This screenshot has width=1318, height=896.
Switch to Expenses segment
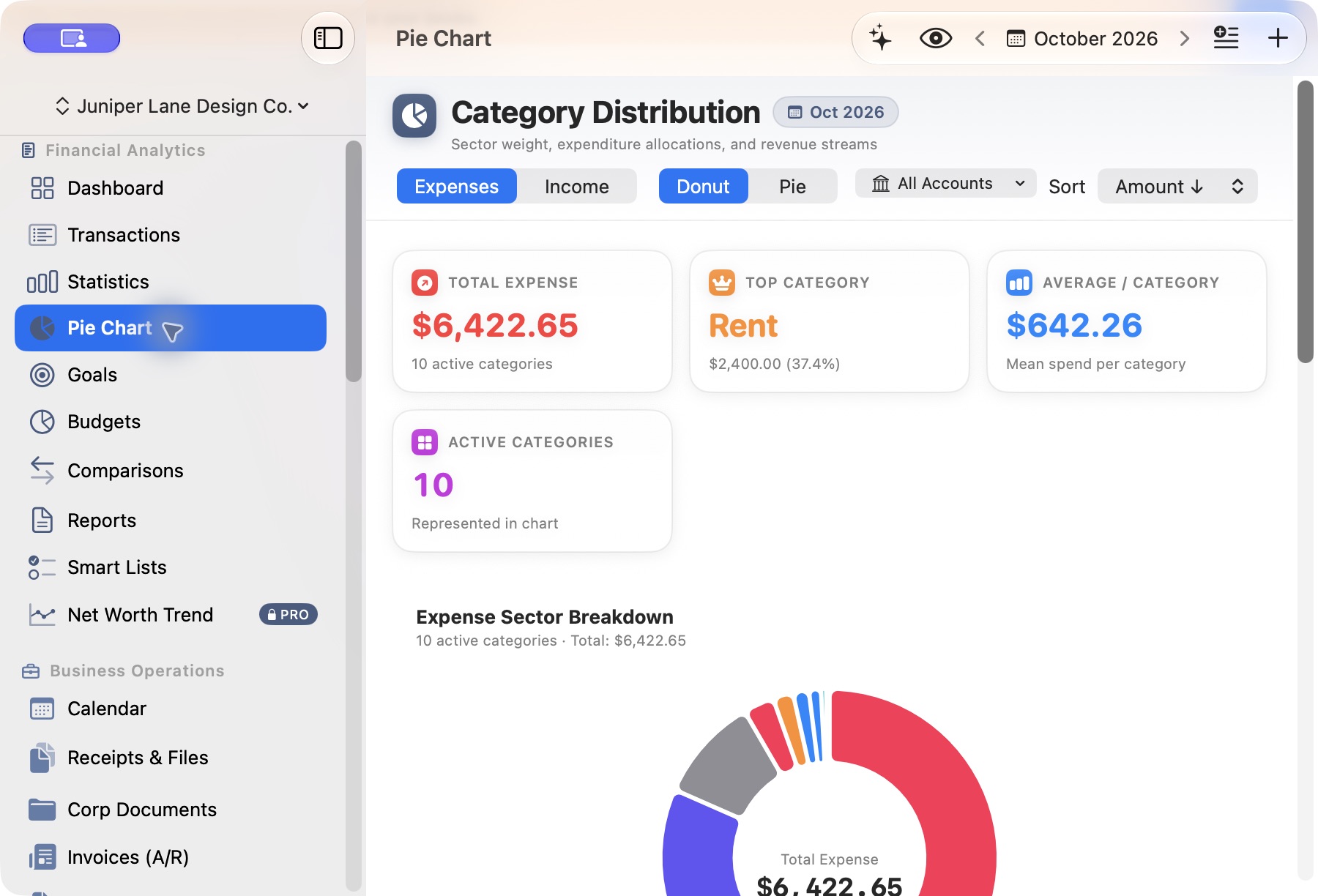[457, 187]
